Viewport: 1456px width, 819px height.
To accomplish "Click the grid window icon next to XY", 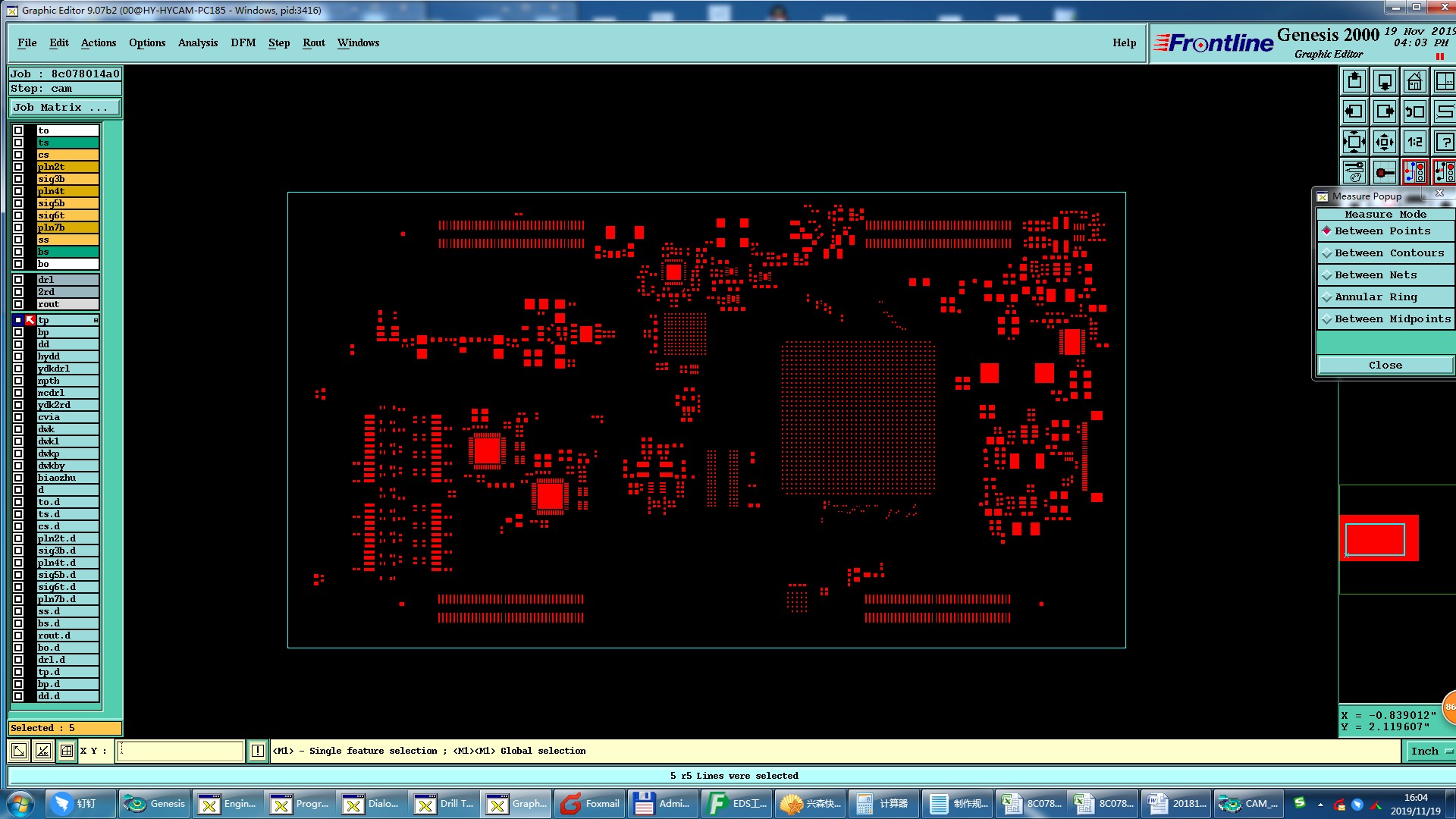I will coord(67,751).
